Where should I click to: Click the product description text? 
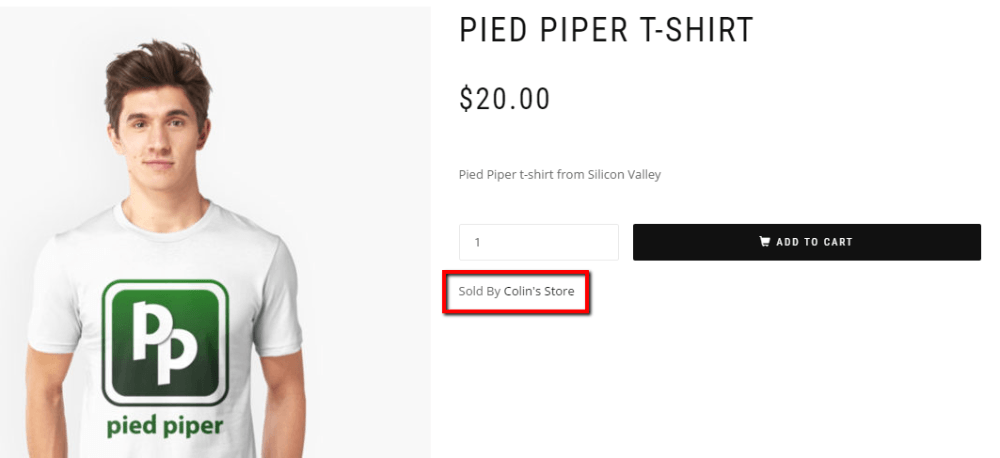point(559,175)
